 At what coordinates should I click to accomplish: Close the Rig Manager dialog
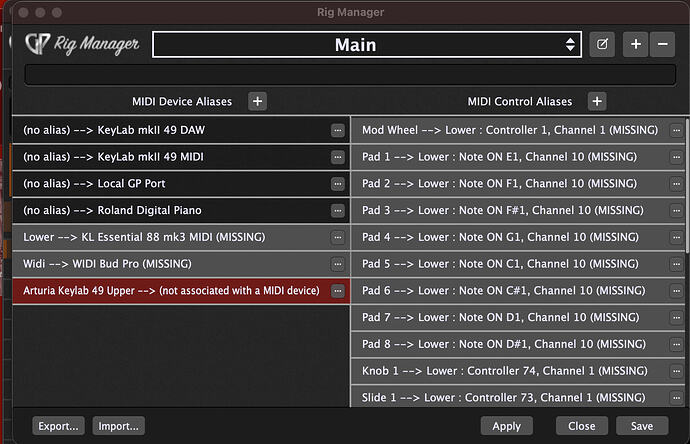[582, 426]
